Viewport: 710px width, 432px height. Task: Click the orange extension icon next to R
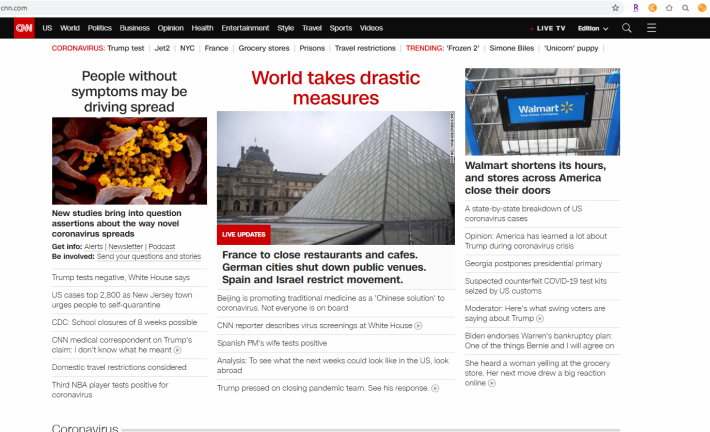tap(652, 8)
